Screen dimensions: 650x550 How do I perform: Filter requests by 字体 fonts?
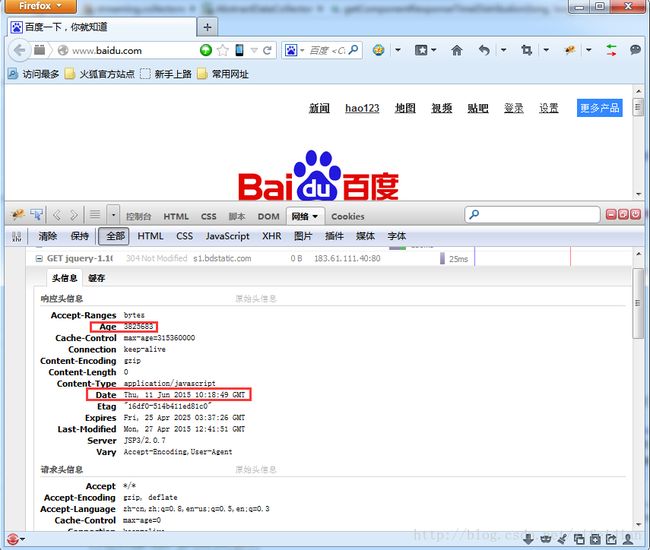click(x=397, y=236)
